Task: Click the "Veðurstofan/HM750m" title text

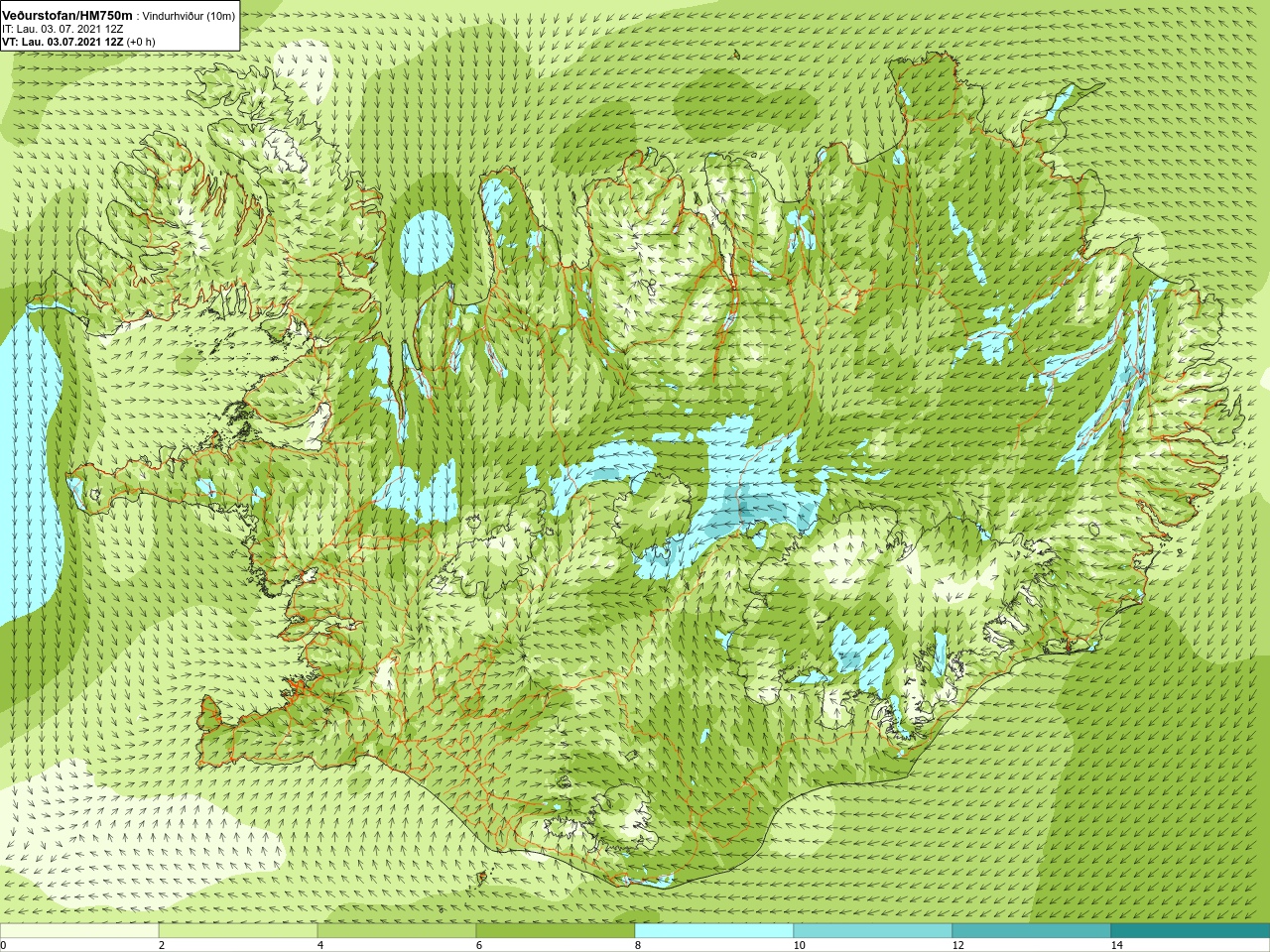Action: (67, 16)
